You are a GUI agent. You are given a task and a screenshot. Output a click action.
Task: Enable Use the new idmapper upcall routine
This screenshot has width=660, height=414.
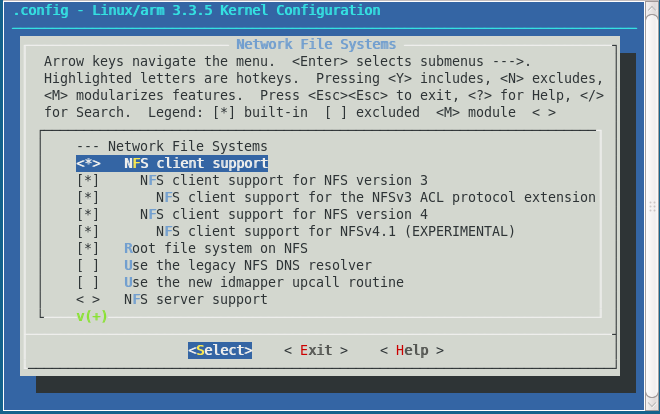[240, 282]
